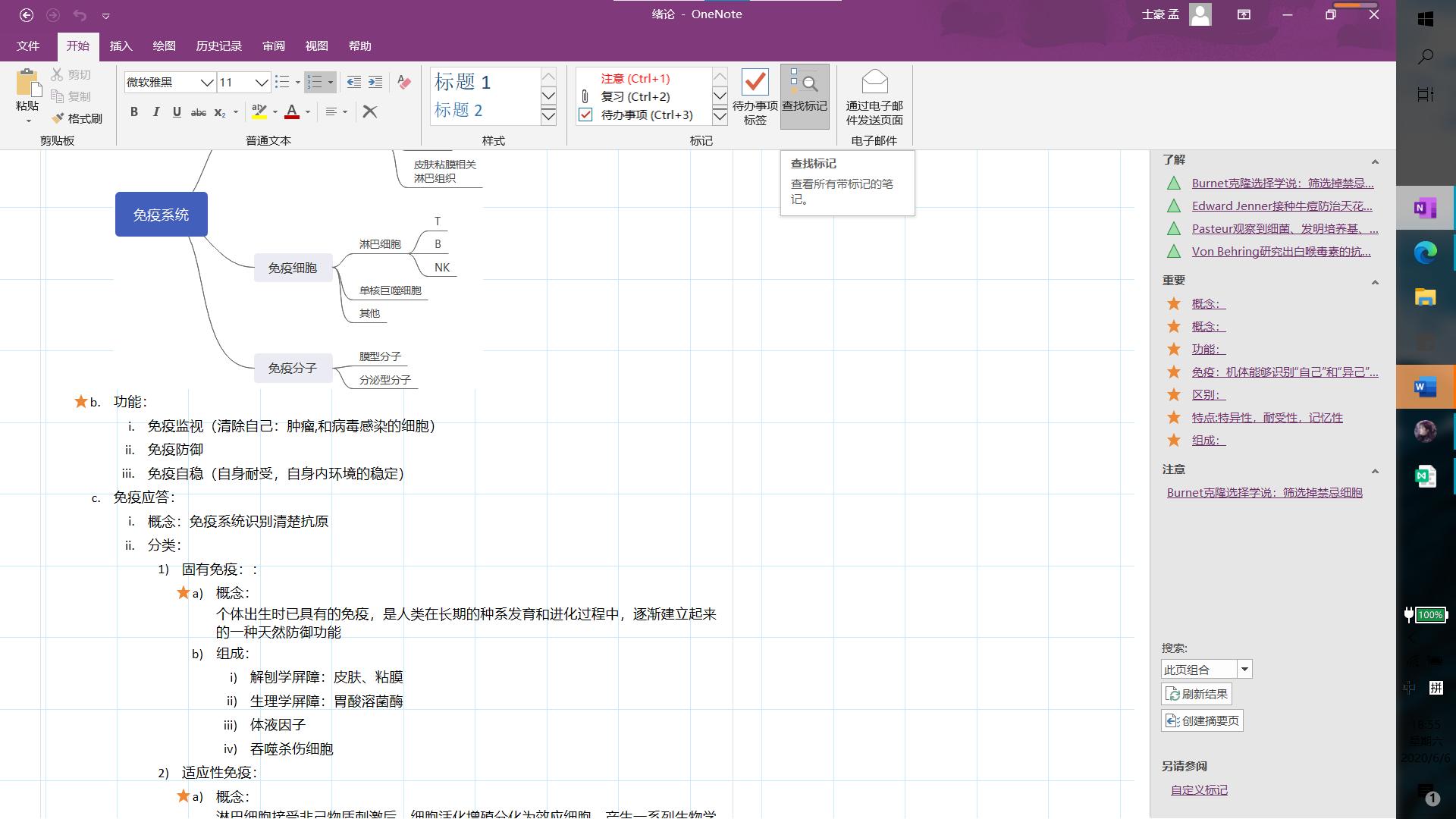Screen dimensions: 1456x819
Task: Open the 自定义标记 link
Action: 1199,790
